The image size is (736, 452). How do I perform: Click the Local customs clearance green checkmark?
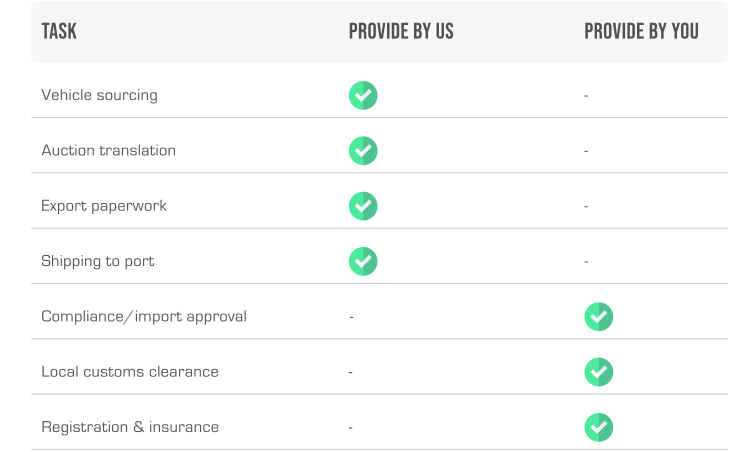click(x=598, y=372)
